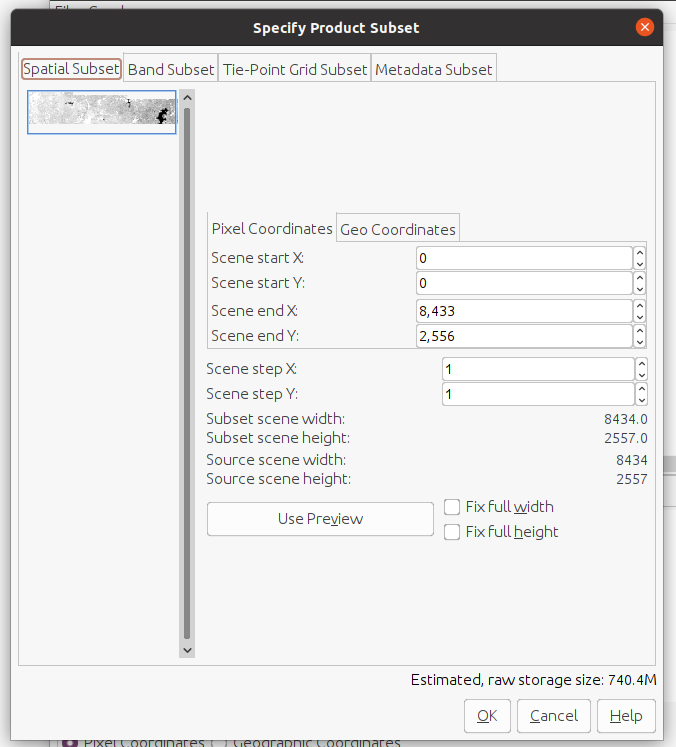Image resolution: width=676 pixels, height=747 pixels.
Task: Open the Tie-Point Grid Subset tab
Action: (294, 69)
